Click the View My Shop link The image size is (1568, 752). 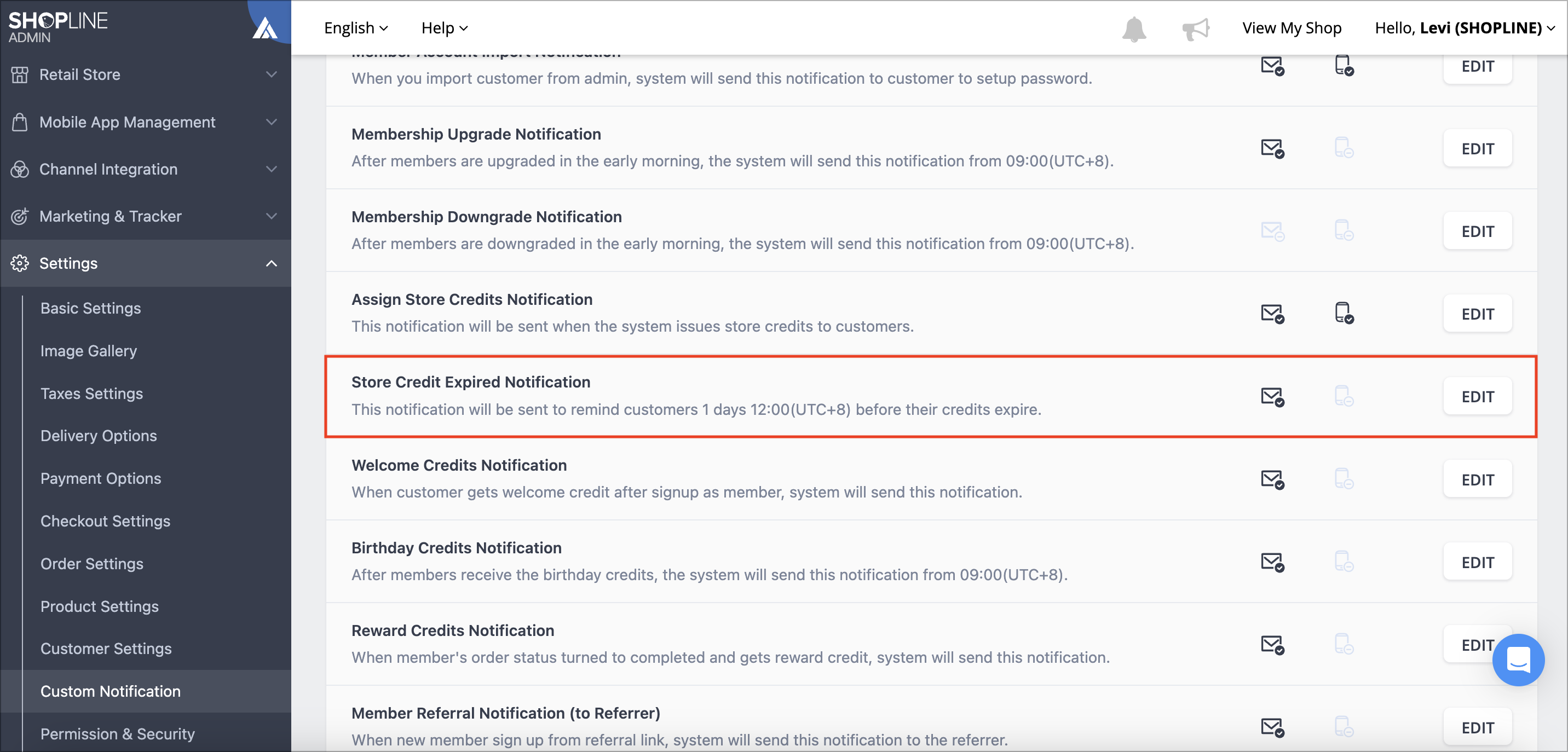pos(1292,28)
